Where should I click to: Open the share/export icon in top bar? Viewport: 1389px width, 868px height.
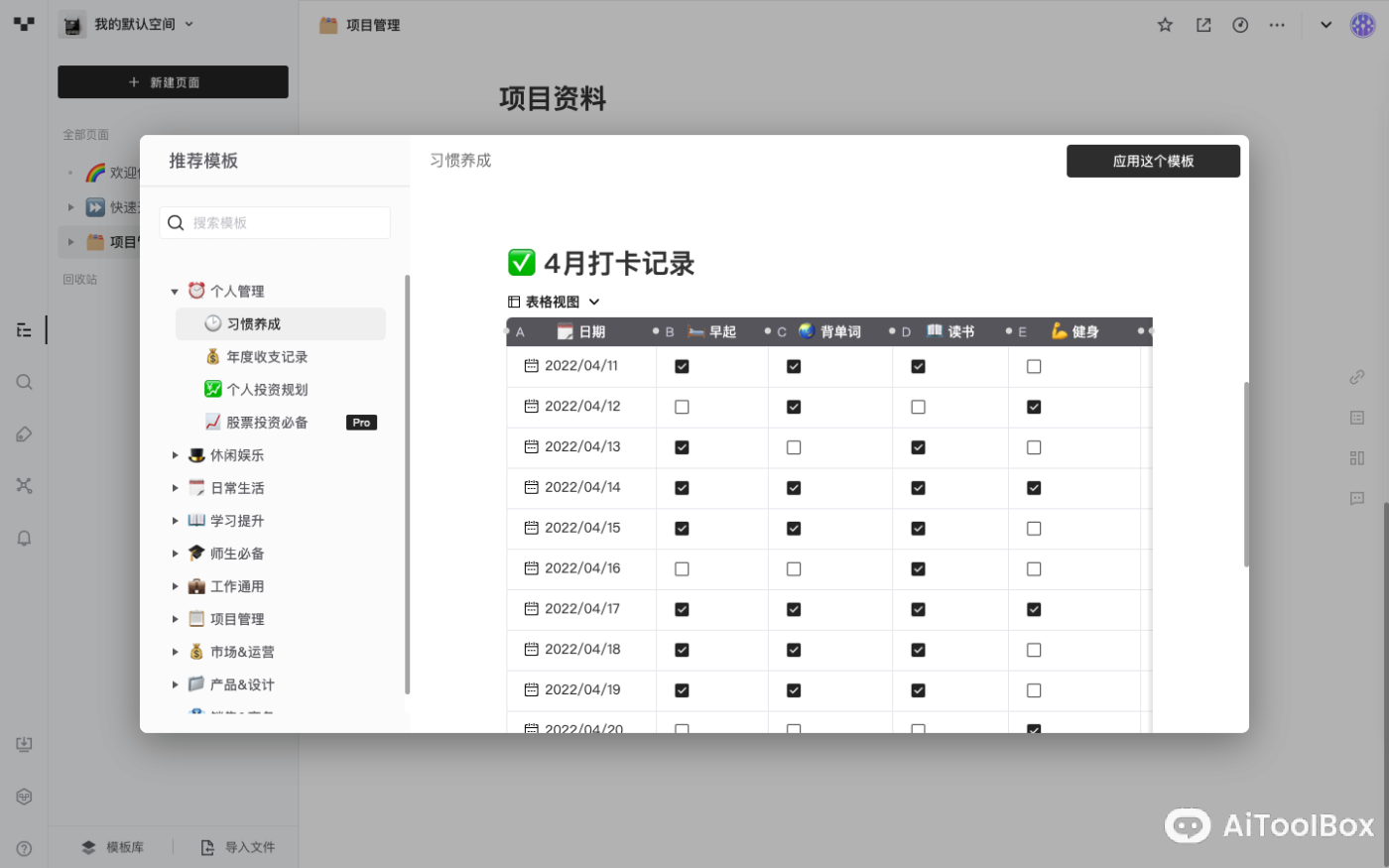pyautogui.click(x=1203, y=25)
